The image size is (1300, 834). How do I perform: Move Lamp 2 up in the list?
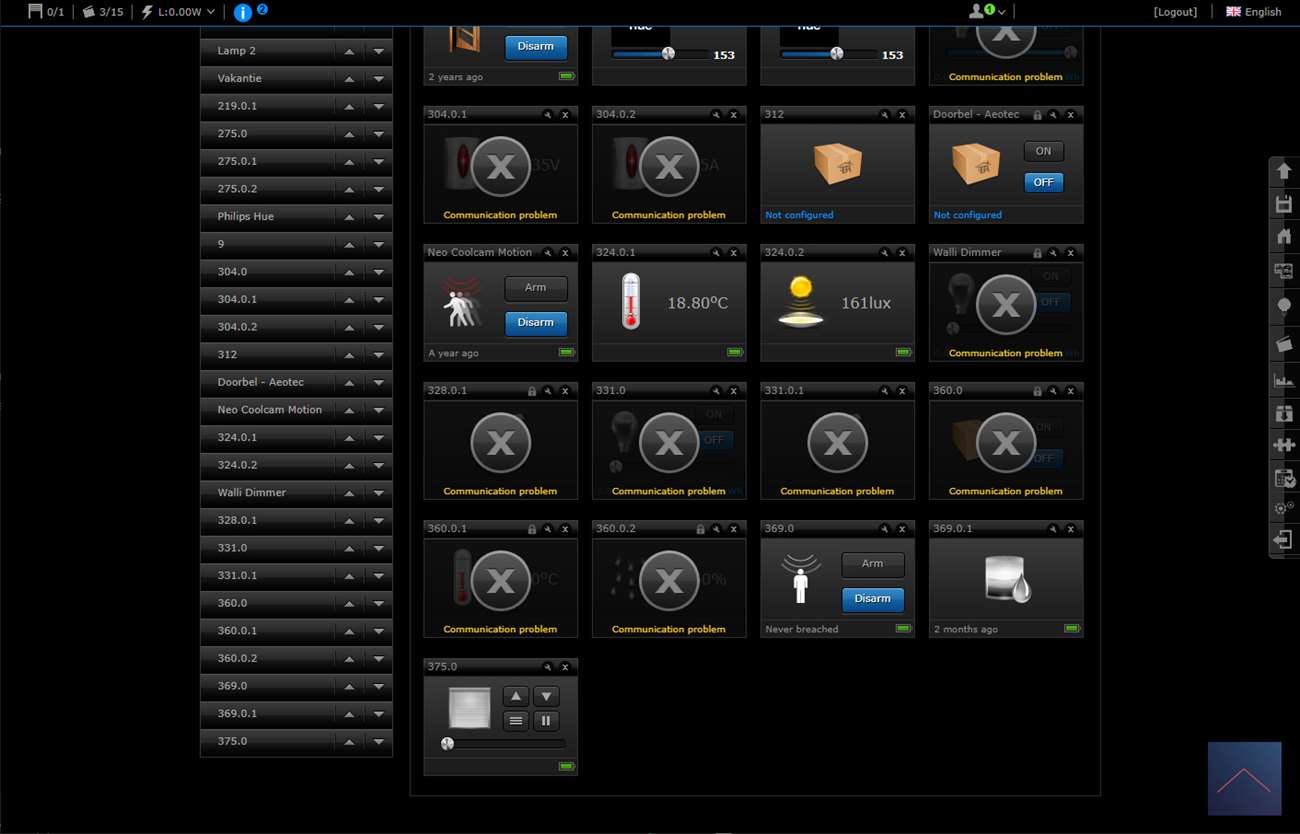click(349, 51)
